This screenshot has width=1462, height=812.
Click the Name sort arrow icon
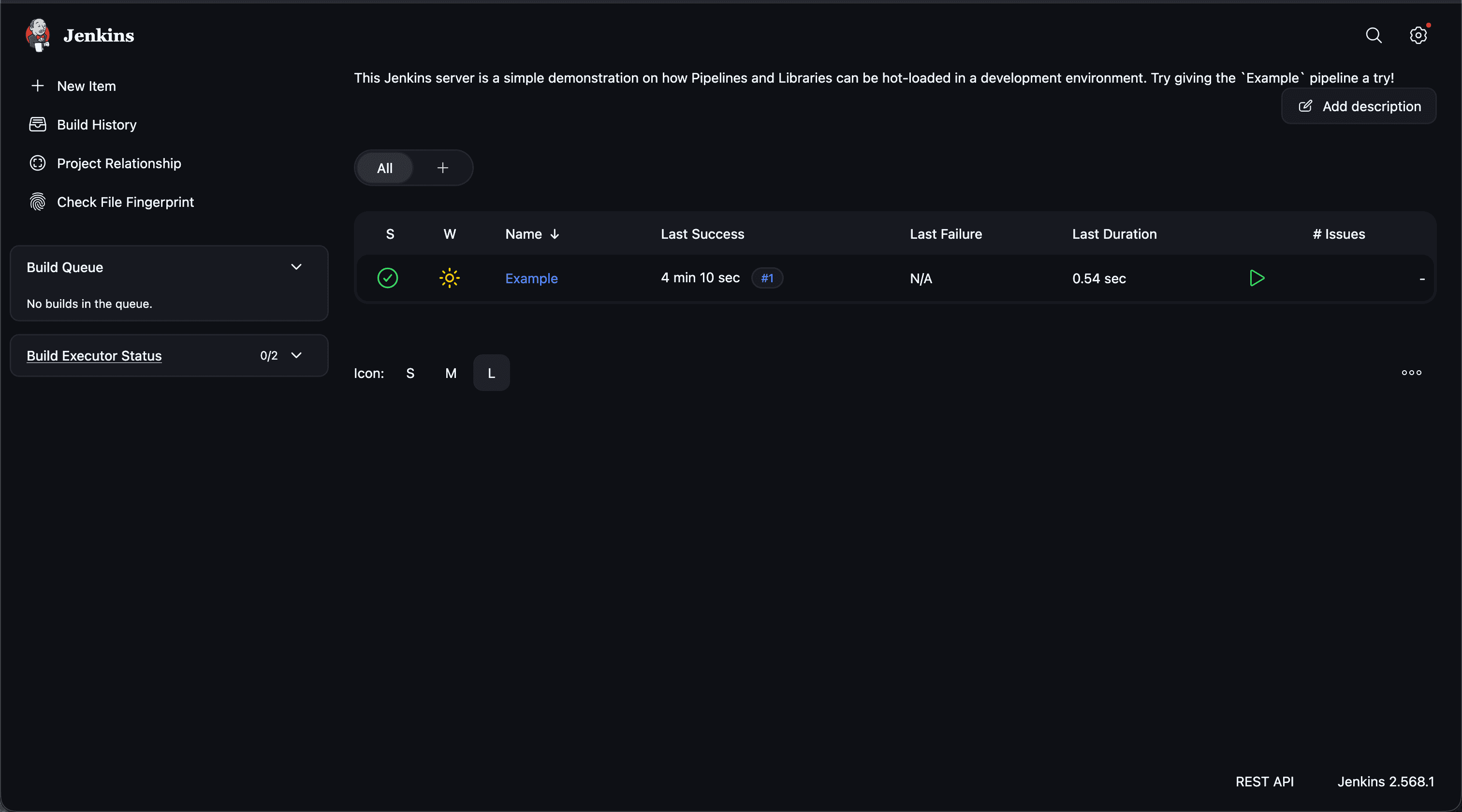555,234
